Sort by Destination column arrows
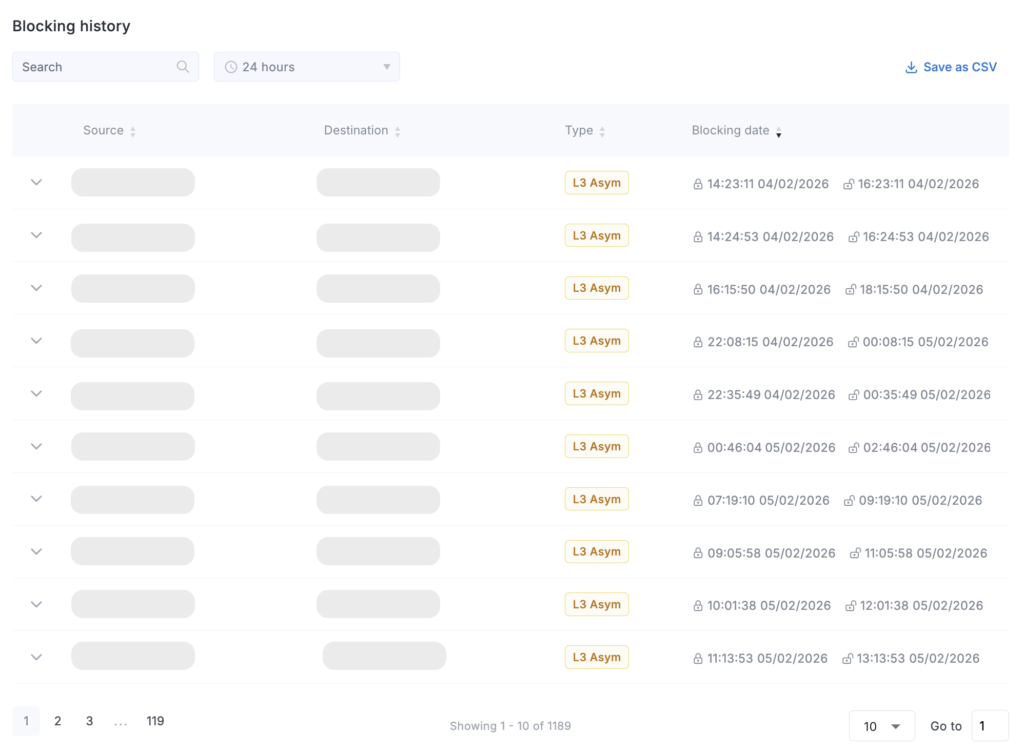 tap(398, 131)
